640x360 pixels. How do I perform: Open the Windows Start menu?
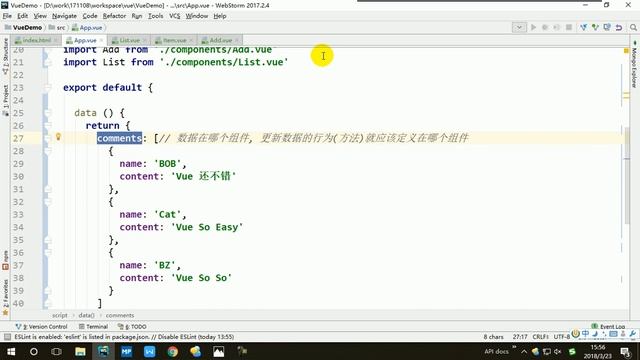click(11, 351)
